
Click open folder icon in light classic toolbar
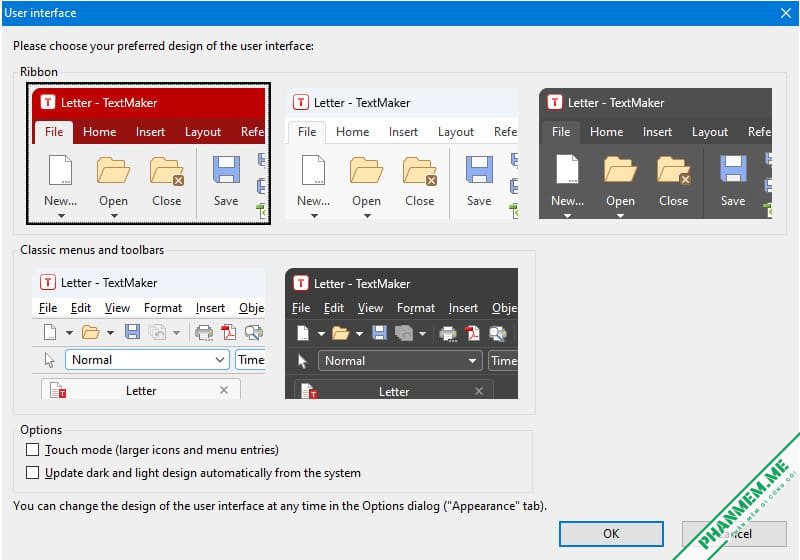tap(91, 333)
